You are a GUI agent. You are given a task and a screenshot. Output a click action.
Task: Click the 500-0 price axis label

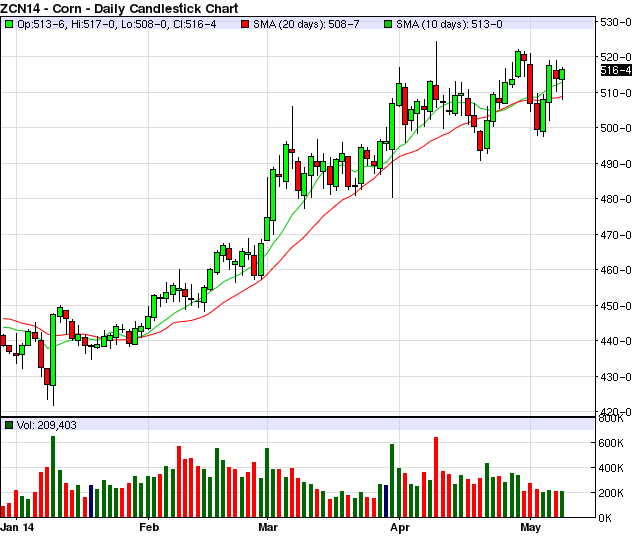(x=616, y=128)
